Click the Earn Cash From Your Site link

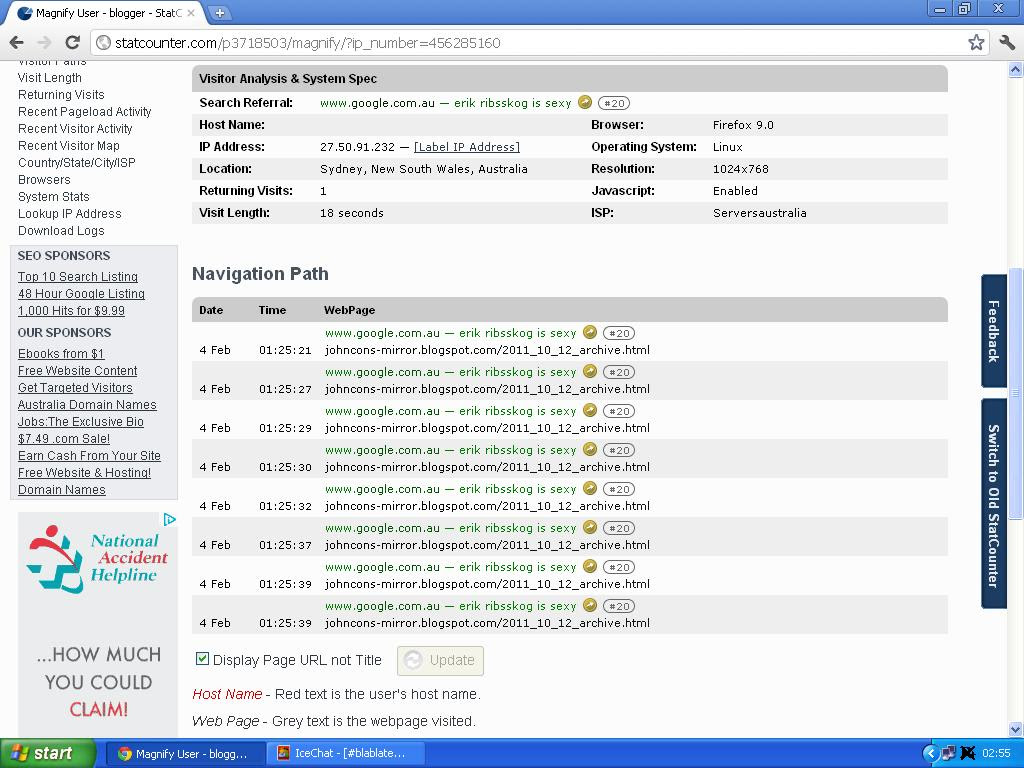coord(89,456)
